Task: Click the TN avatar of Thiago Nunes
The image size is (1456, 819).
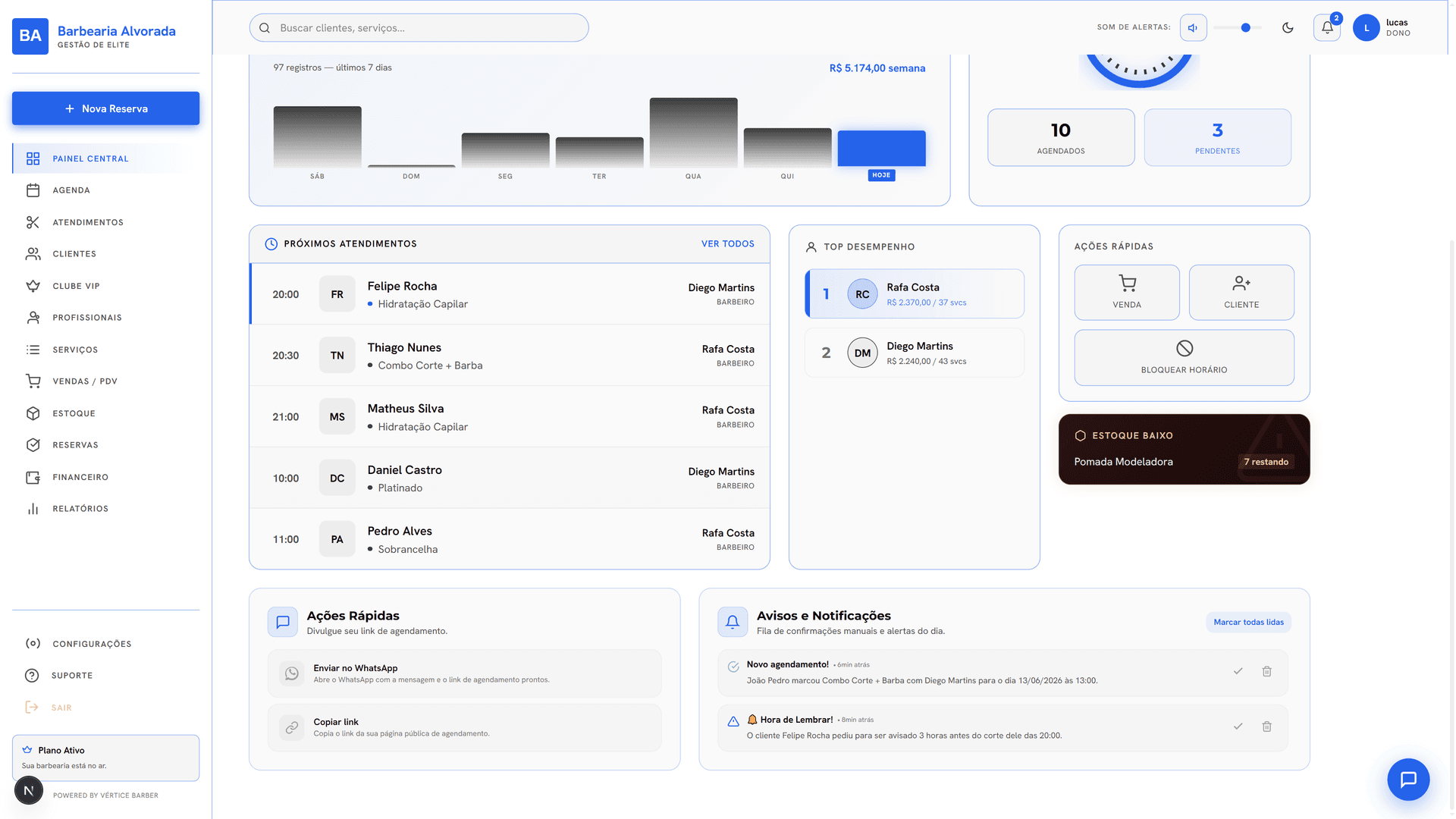Action: 337,356
